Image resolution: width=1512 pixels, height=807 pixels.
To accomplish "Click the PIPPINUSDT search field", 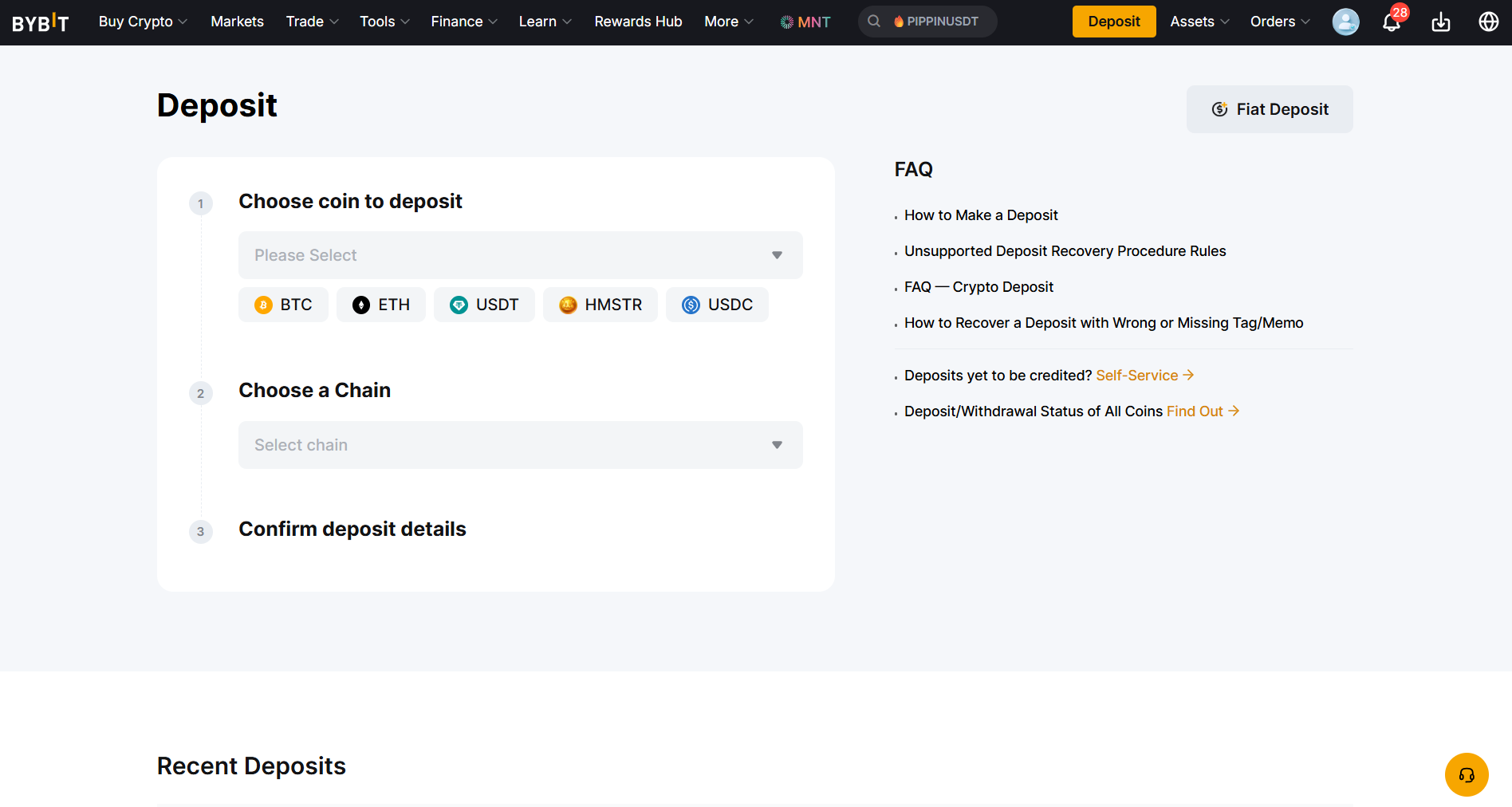I will (927, 22).
